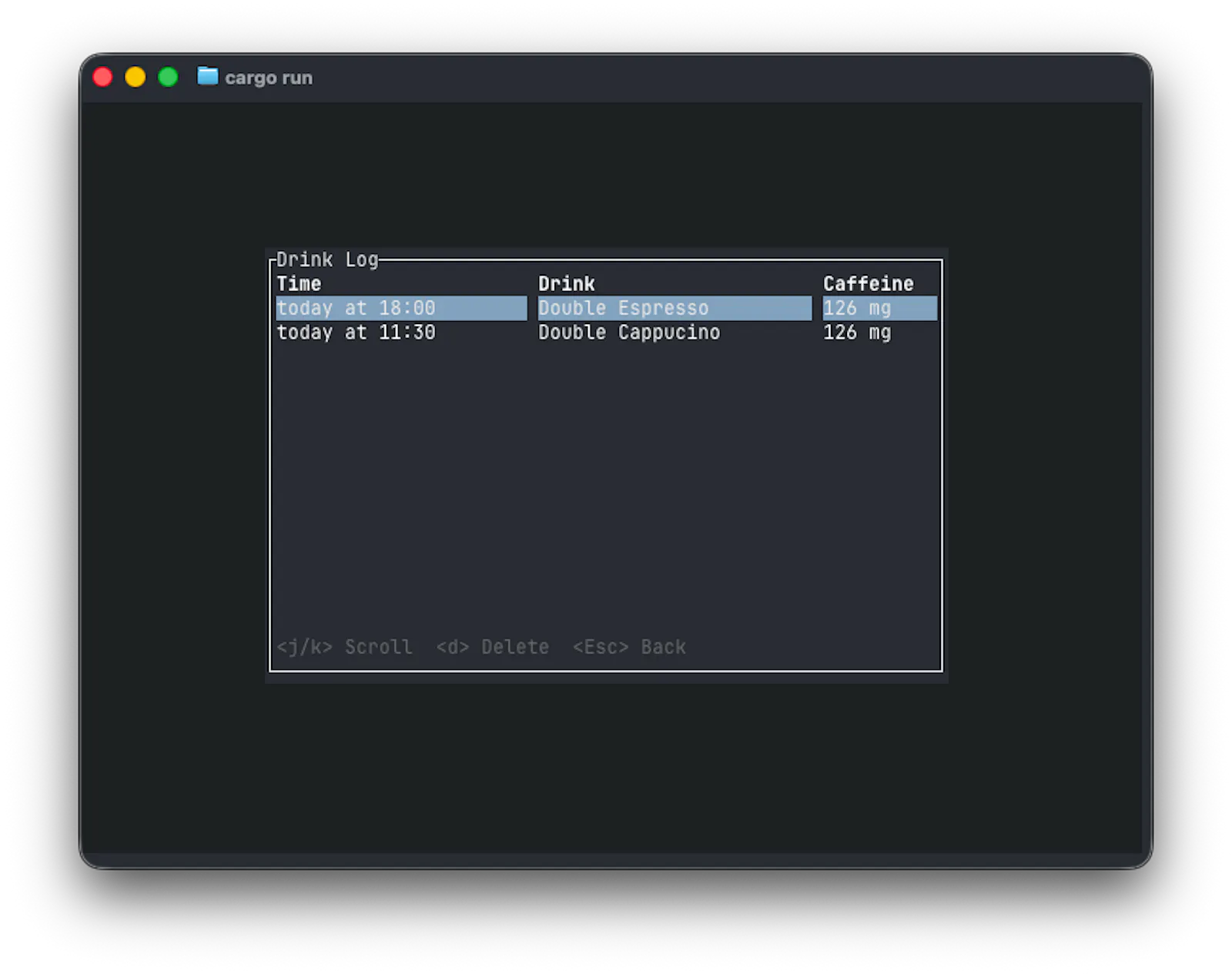This screenshot has height=974, width=1232.
Task: Click the "cargo run" window title
Action: point(269,78)
